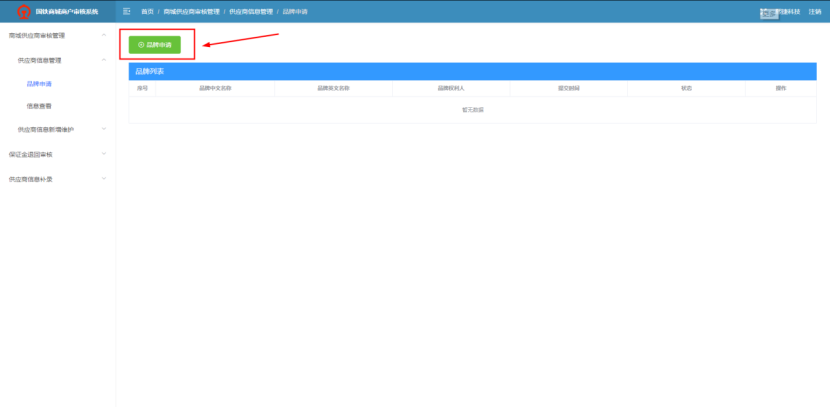Open 信息查看 in the sidebar
This screenshot has width=830, height=407.
(39, 106)
